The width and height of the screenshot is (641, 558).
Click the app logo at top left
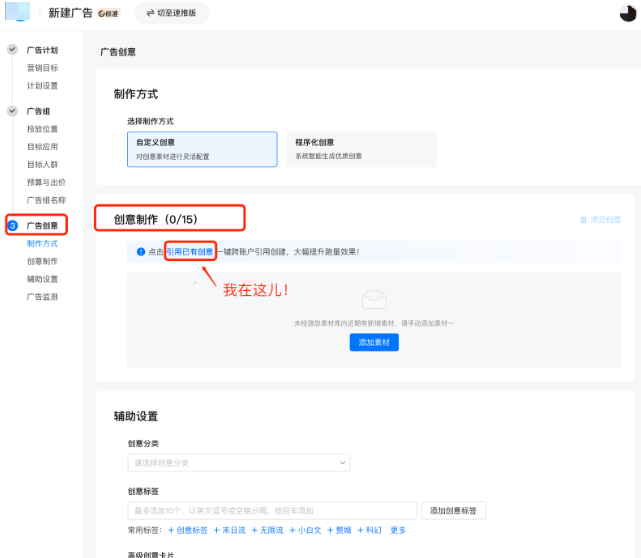pos(18,11)
